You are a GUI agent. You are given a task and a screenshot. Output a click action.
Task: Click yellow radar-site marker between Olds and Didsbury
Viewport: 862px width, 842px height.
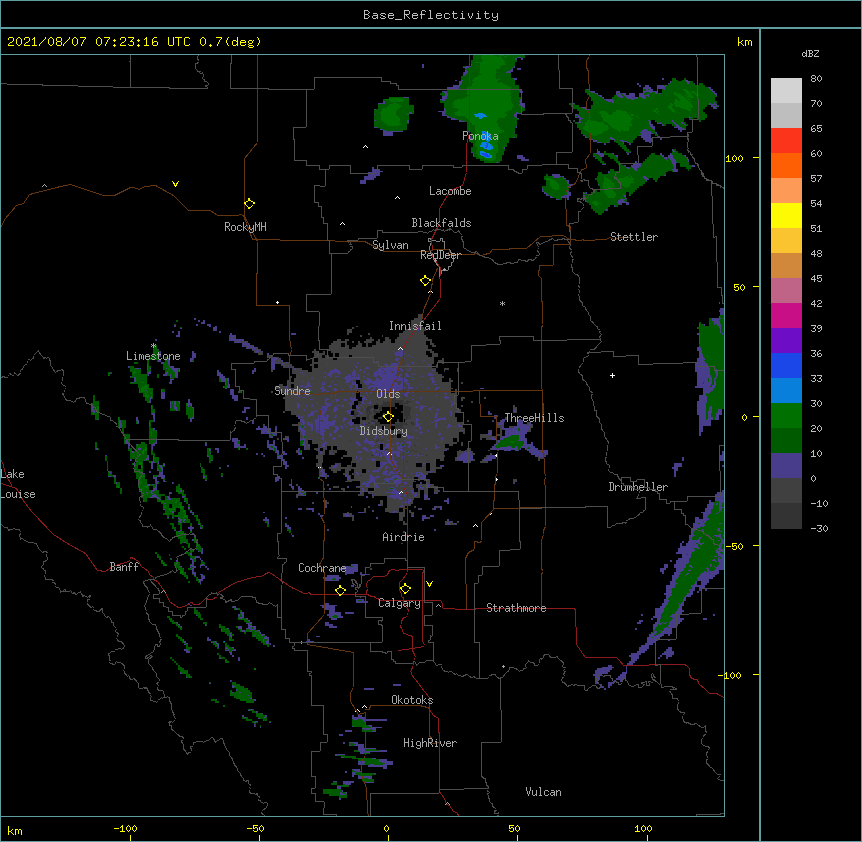point(388,416)
